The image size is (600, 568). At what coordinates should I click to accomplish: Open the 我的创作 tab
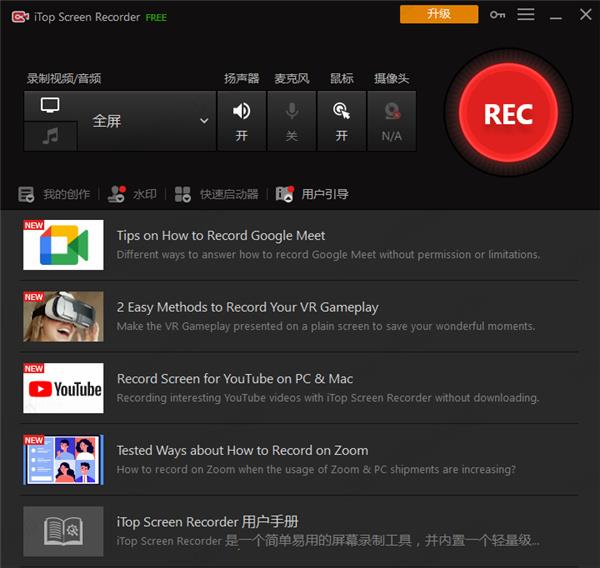[54, 194]
